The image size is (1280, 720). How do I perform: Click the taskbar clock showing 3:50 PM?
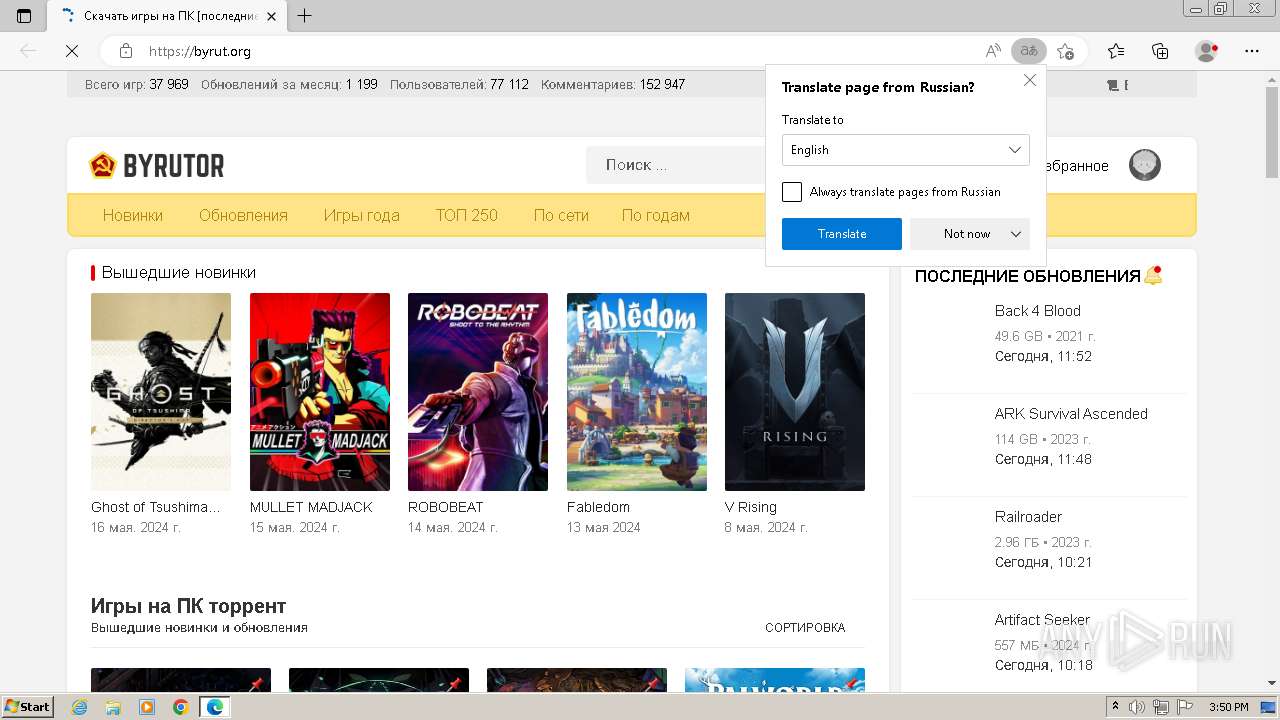[x=1228, y=707]
